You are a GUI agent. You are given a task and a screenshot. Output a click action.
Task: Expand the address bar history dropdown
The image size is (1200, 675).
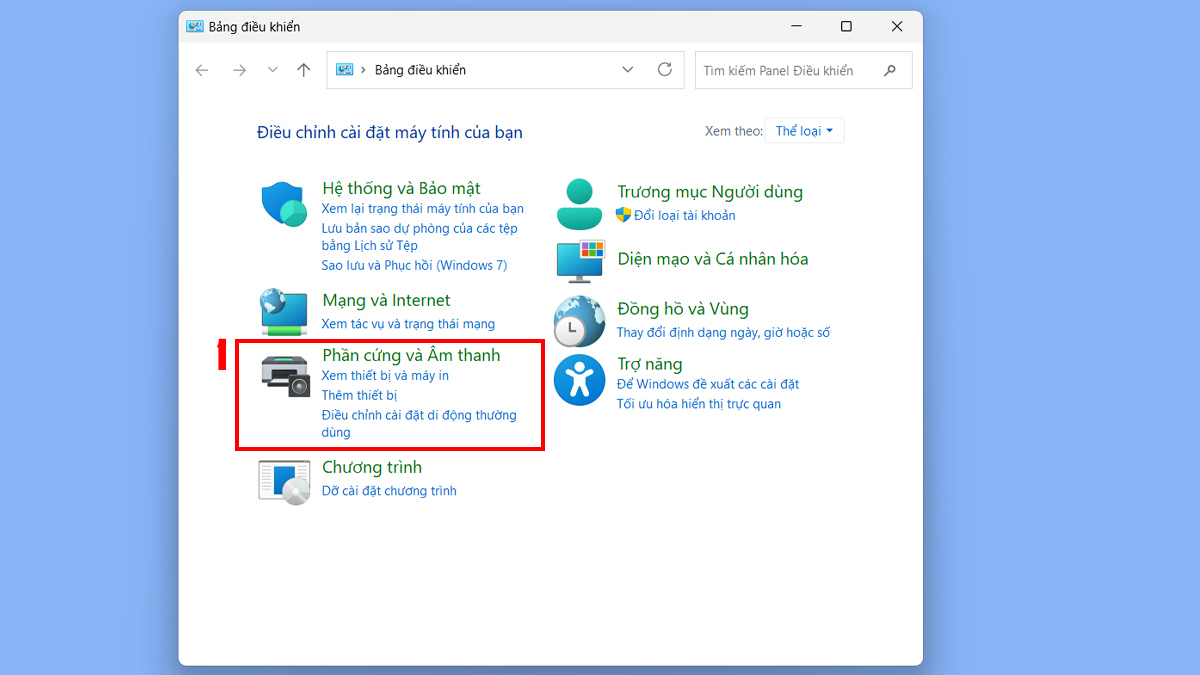pyautogui.click(x=628, y=70)
